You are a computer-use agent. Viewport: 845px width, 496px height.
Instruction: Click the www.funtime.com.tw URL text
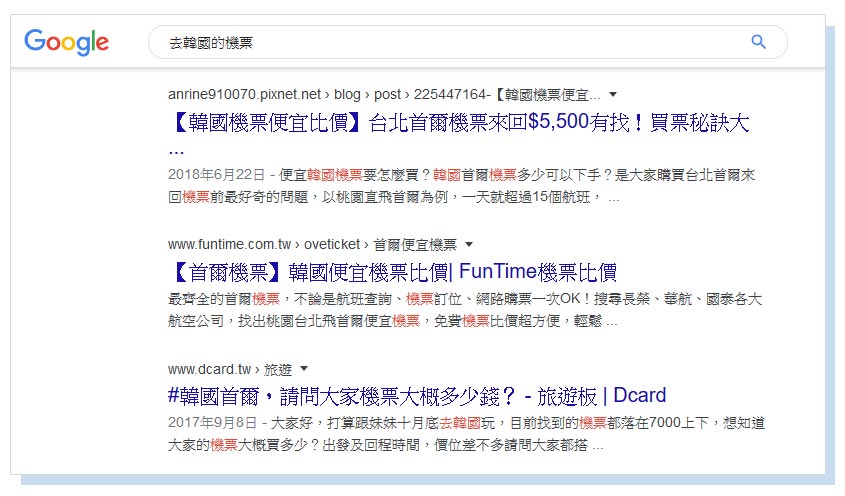[220, 244]
